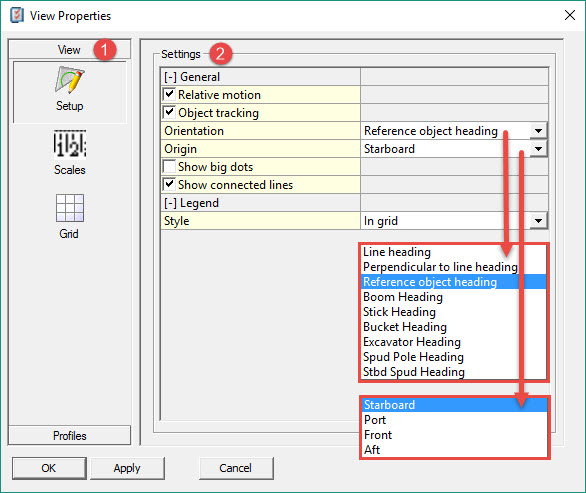The image size is (586, 493).
Task: Open the Origin dropdown arrow
Action: pos(538,149)
